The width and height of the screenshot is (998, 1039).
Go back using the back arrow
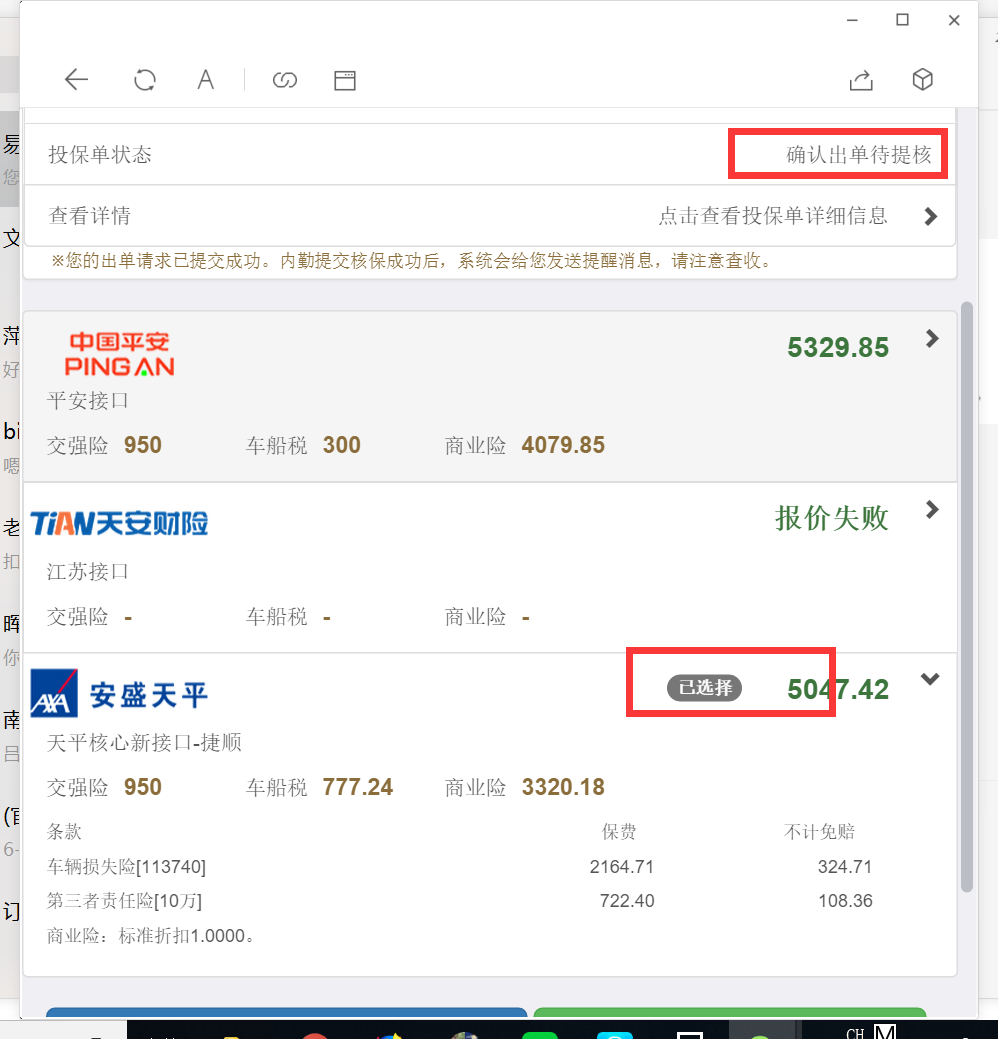tap(76, 80)
